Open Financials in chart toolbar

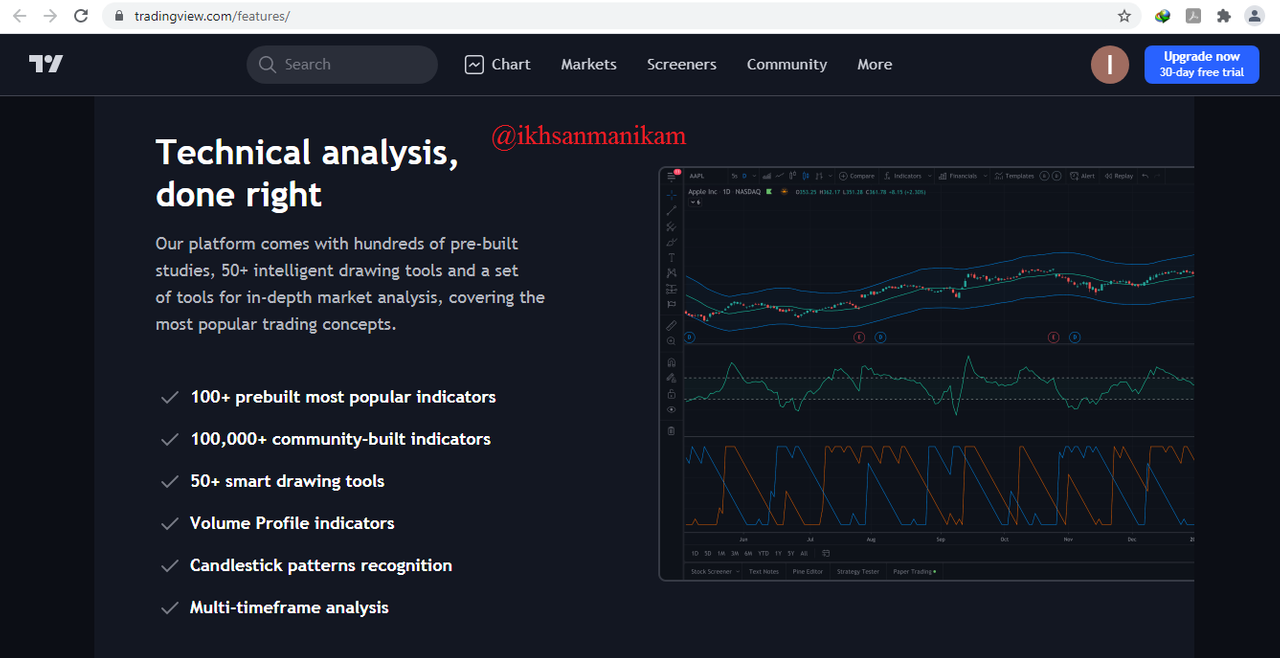(957, 176)
